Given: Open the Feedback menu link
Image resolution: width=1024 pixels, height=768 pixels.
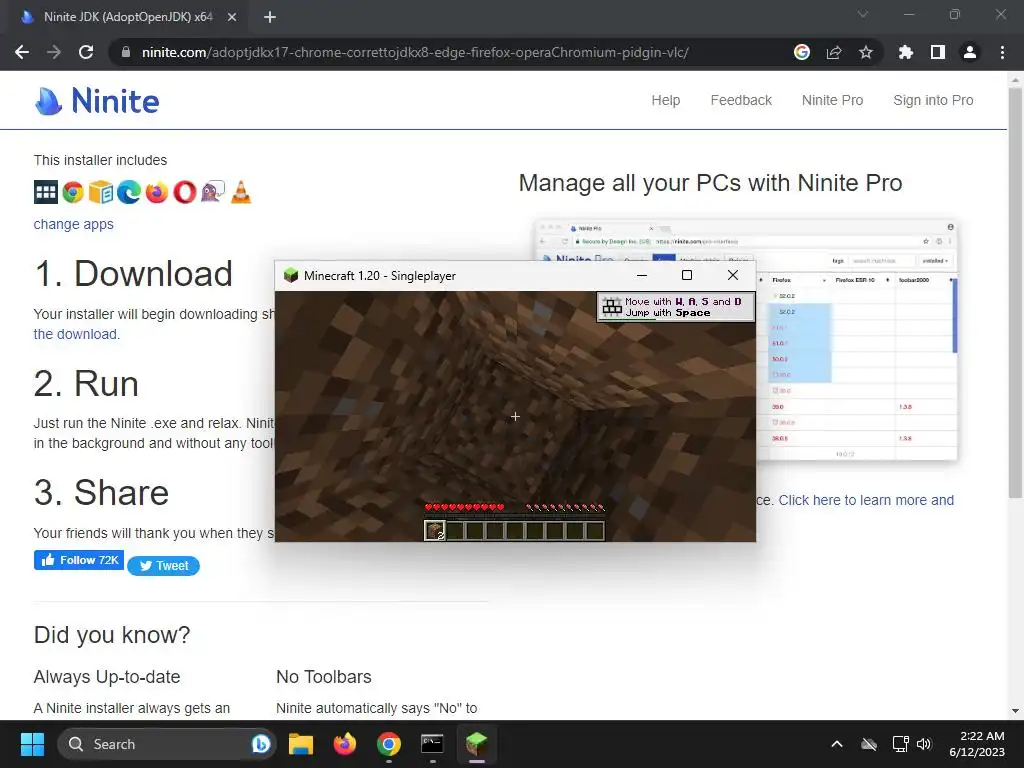Looking at the screenshot, I should coord(741,101).
